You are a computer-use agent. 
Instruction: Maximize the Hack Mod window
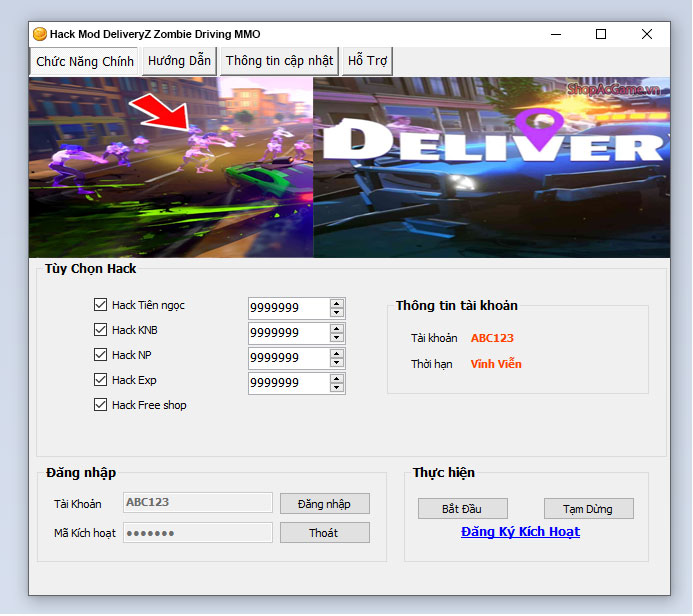coord(601,34)
